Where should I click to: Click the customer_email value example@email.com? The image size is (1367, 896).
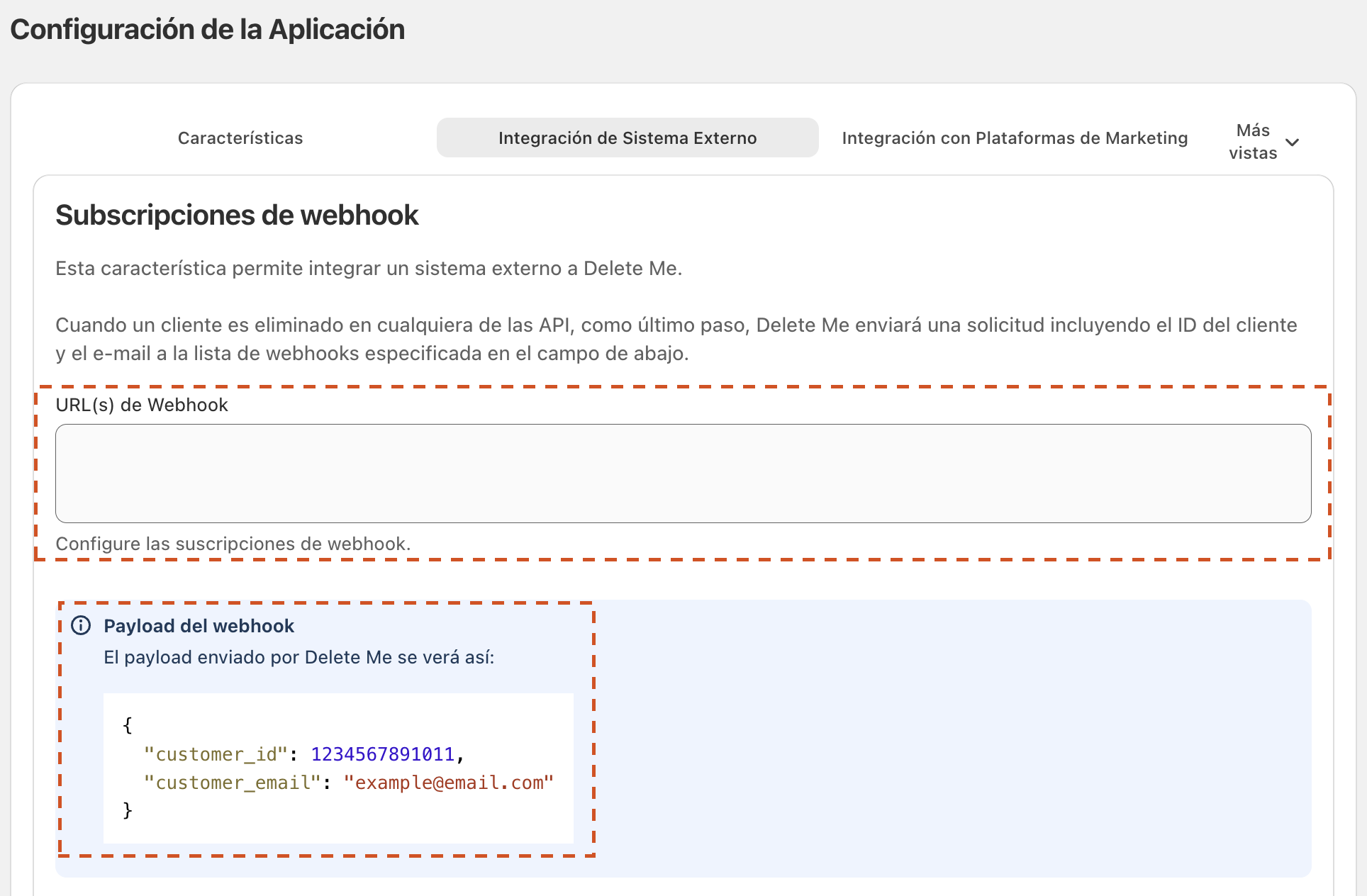click(450, 782)
